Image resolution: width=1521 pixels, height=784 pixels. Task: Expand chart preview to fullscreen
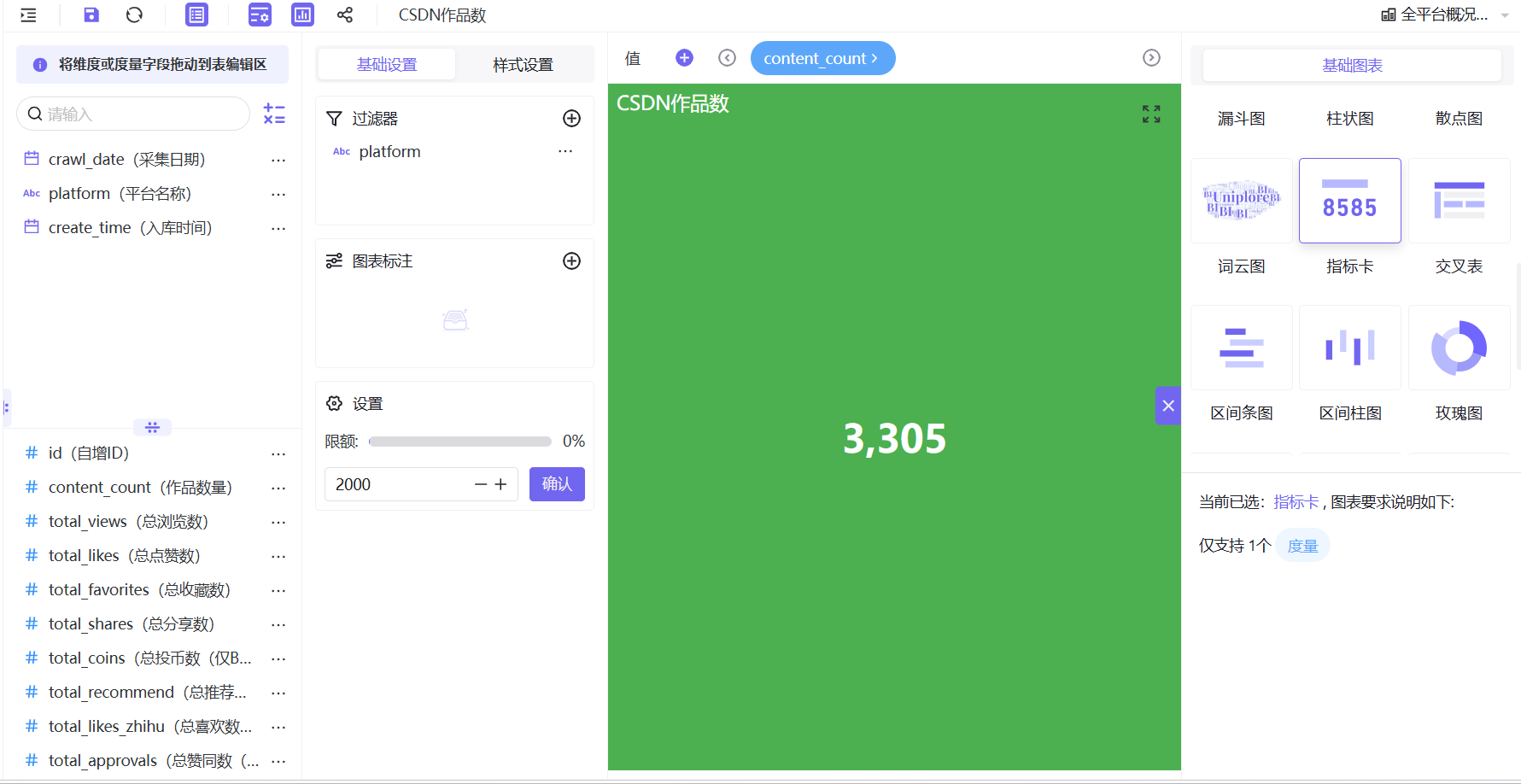tap(1151, 114)
